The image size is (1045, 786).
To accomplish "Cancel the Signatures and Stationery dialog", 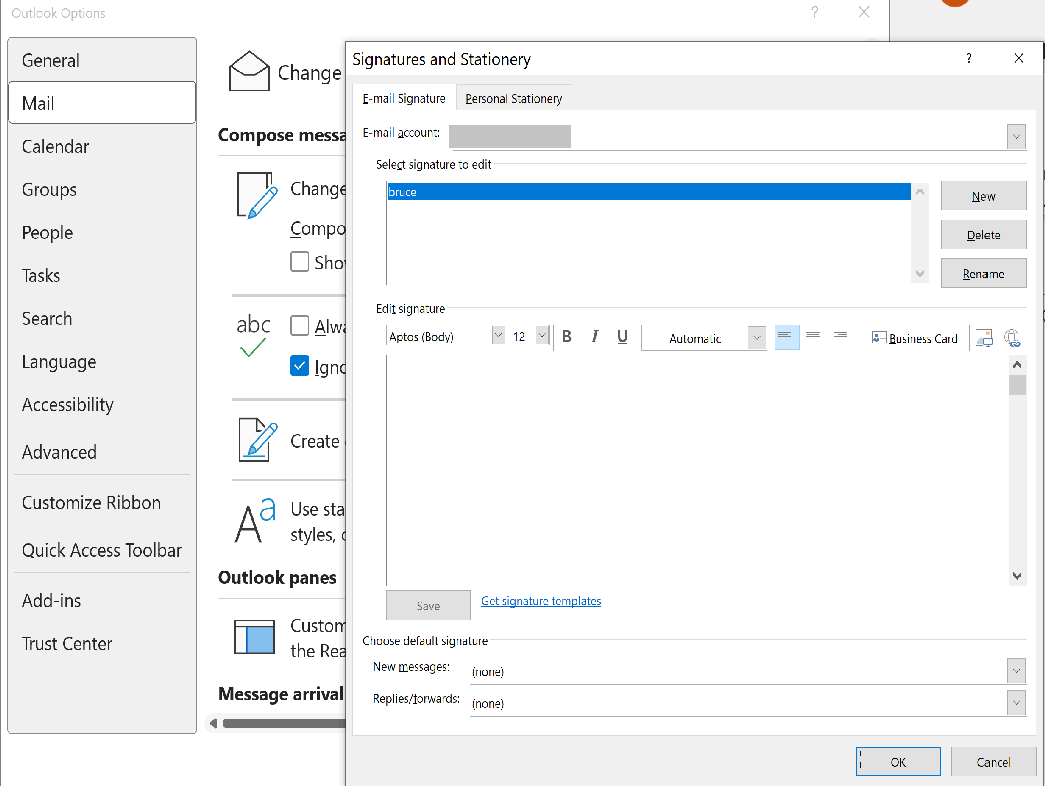I will [x=993, y=762].
